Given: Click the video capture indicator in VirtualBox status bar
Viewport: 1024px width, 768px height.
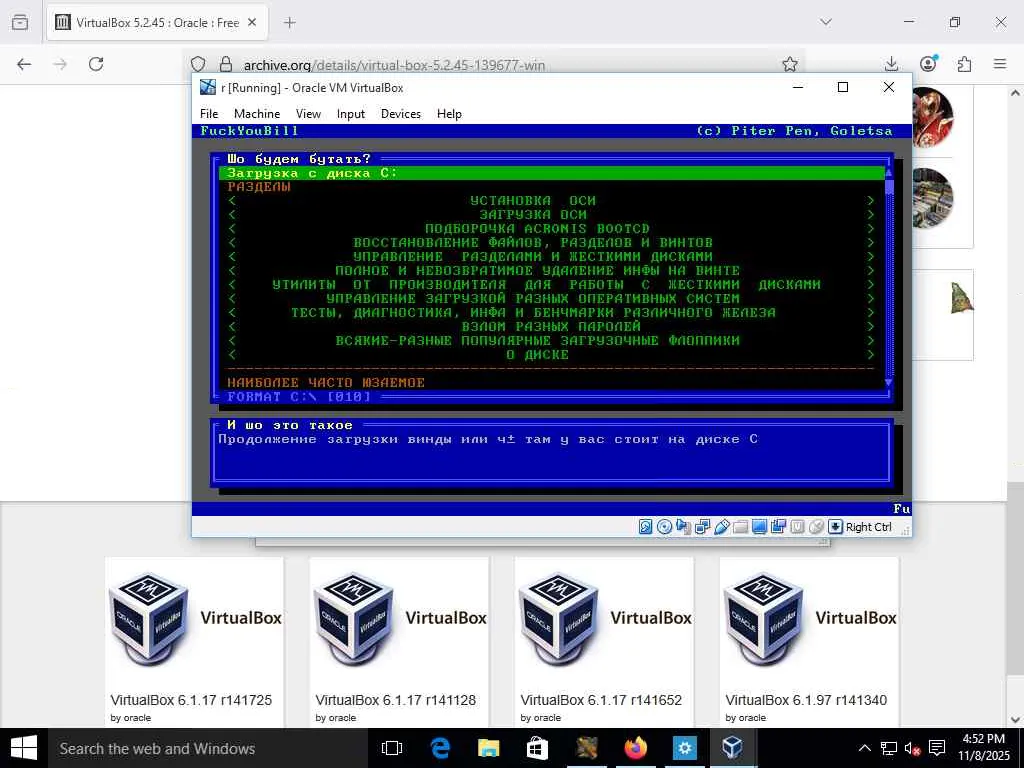Looking at the screenshot, I should pos(778,527).
